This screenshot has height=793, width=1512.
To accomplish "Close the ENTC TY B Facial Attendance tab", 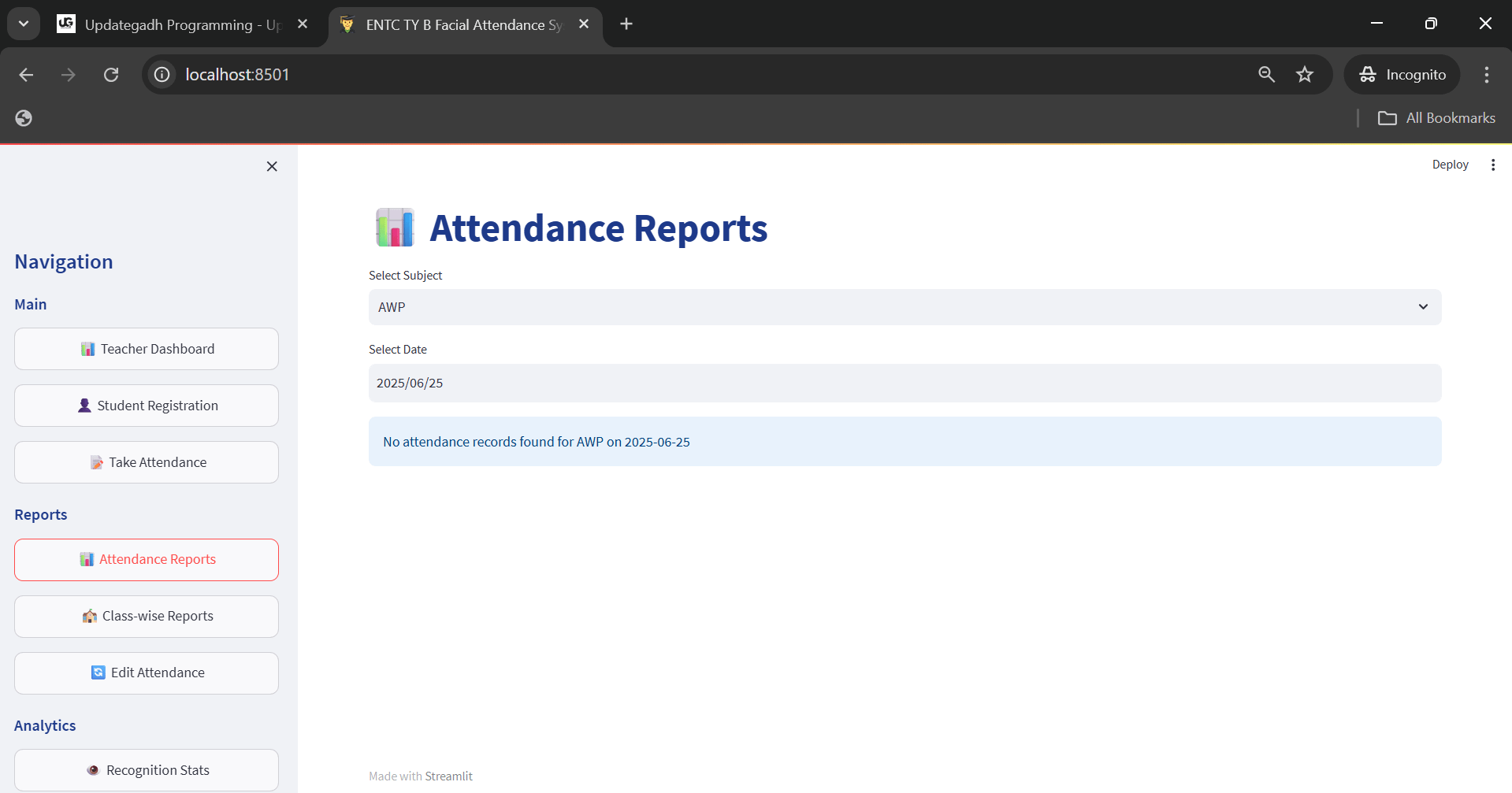I will tap(584, 24).
